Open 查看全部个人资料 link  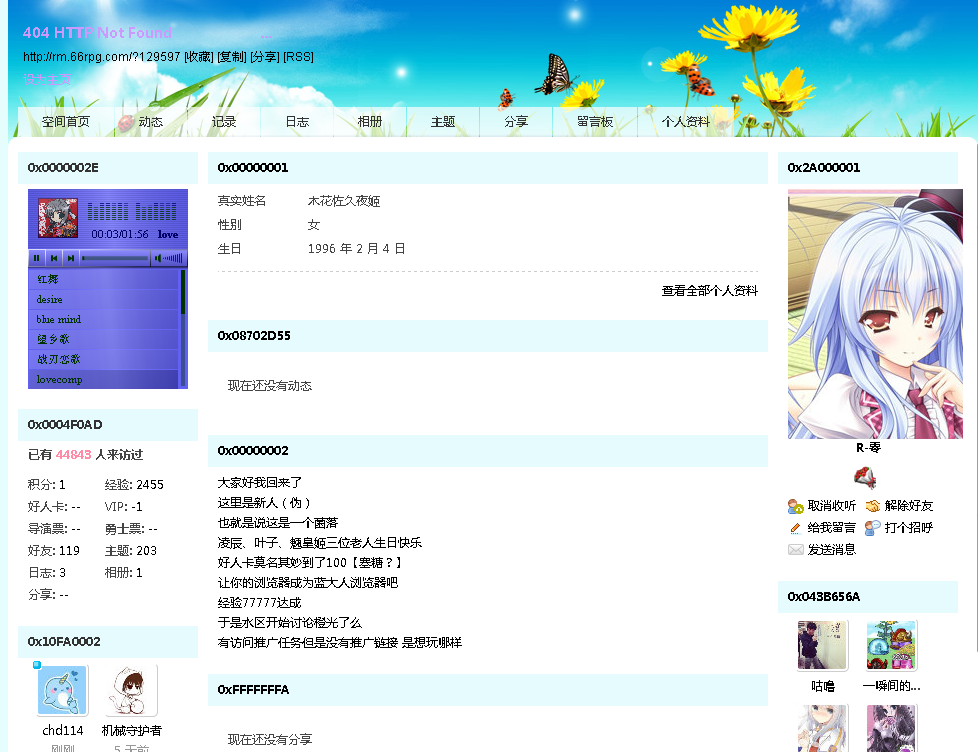[710, 291]
